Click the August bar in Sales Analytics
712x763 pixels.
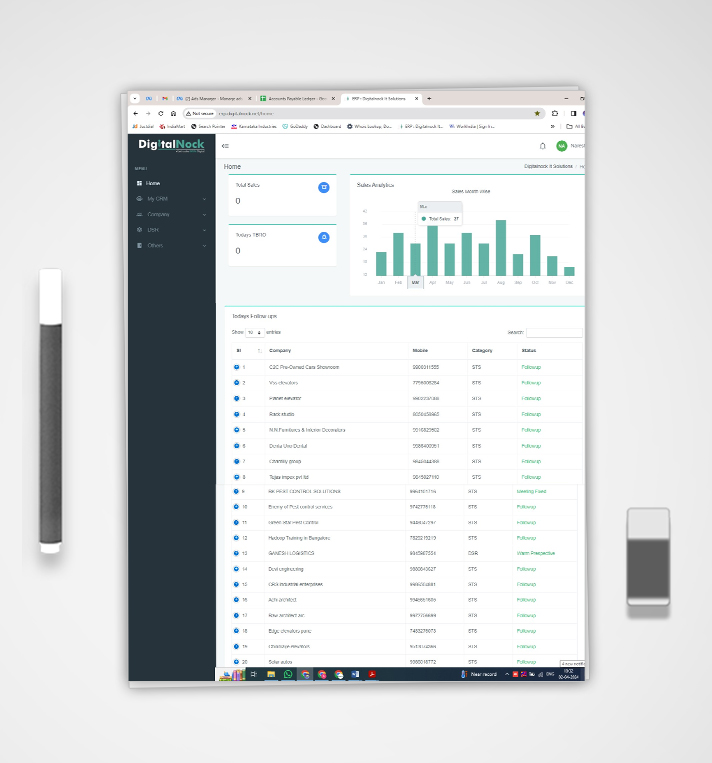tap(501, 248)
